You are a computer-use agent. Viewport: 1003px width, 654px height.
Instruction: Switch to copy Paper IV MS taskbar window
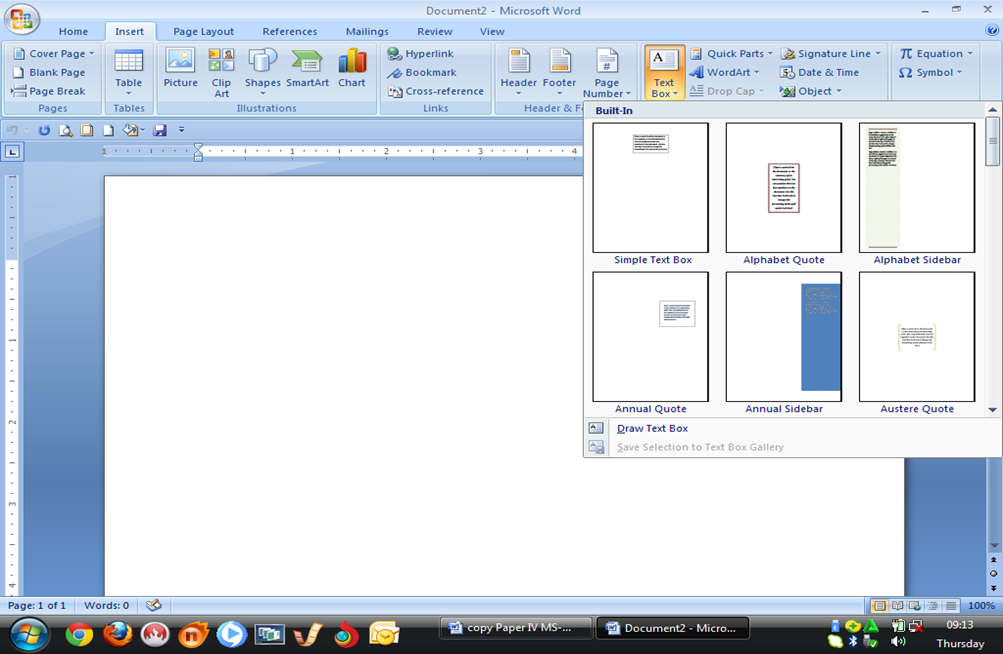[x=515, y=628]
